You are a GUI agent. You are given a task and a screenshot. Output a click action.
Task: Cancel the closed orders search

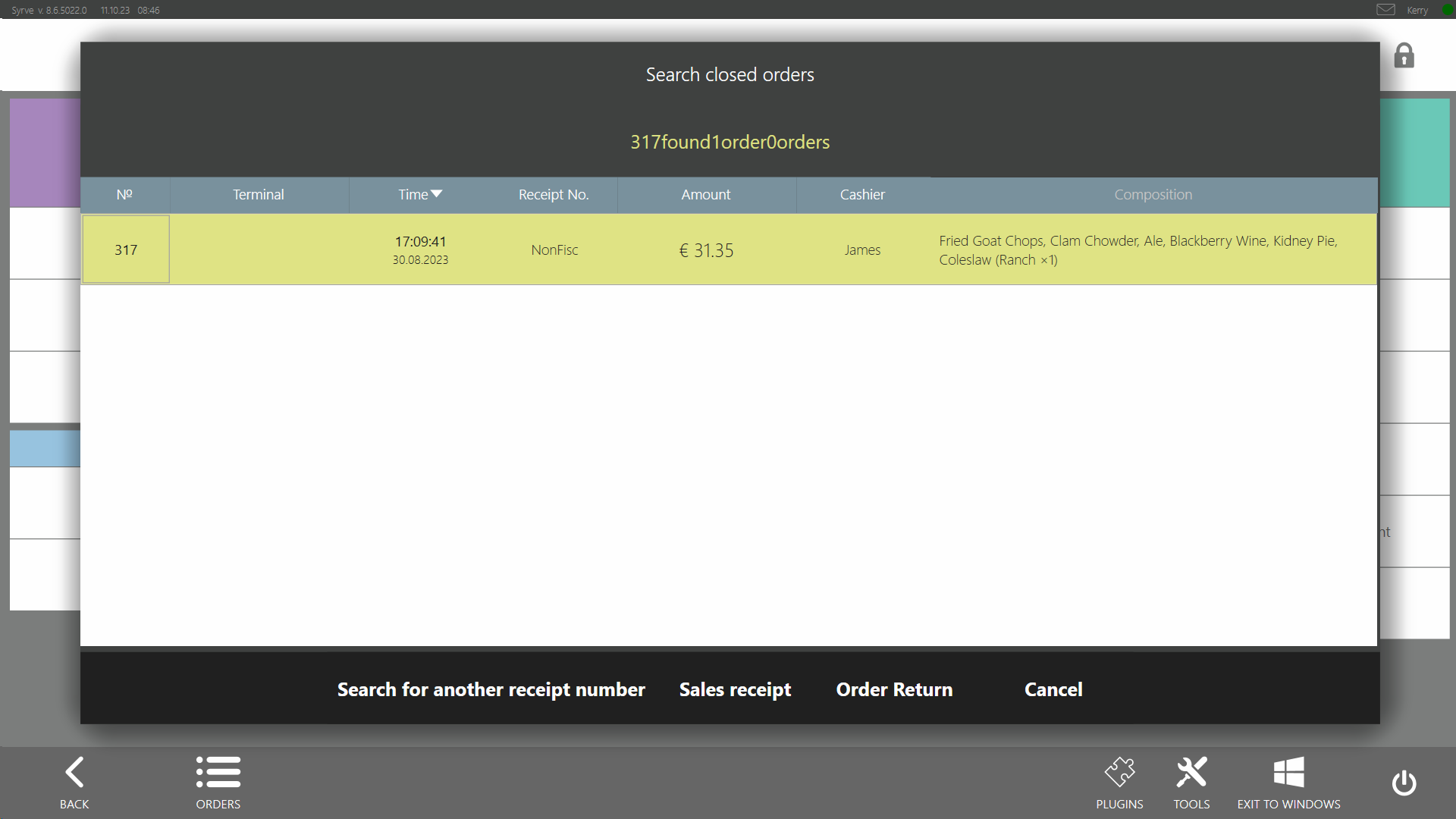[1053, 689]
